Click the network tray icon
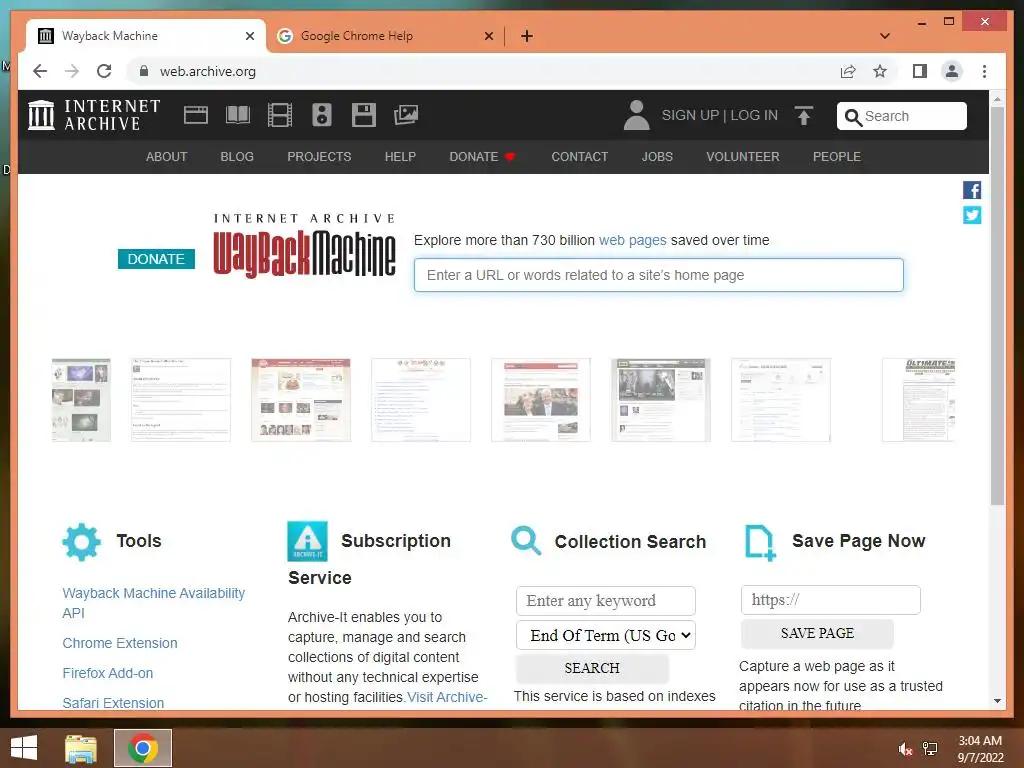This screenshot has width=1024, height=768. click(x=930, y=749)
